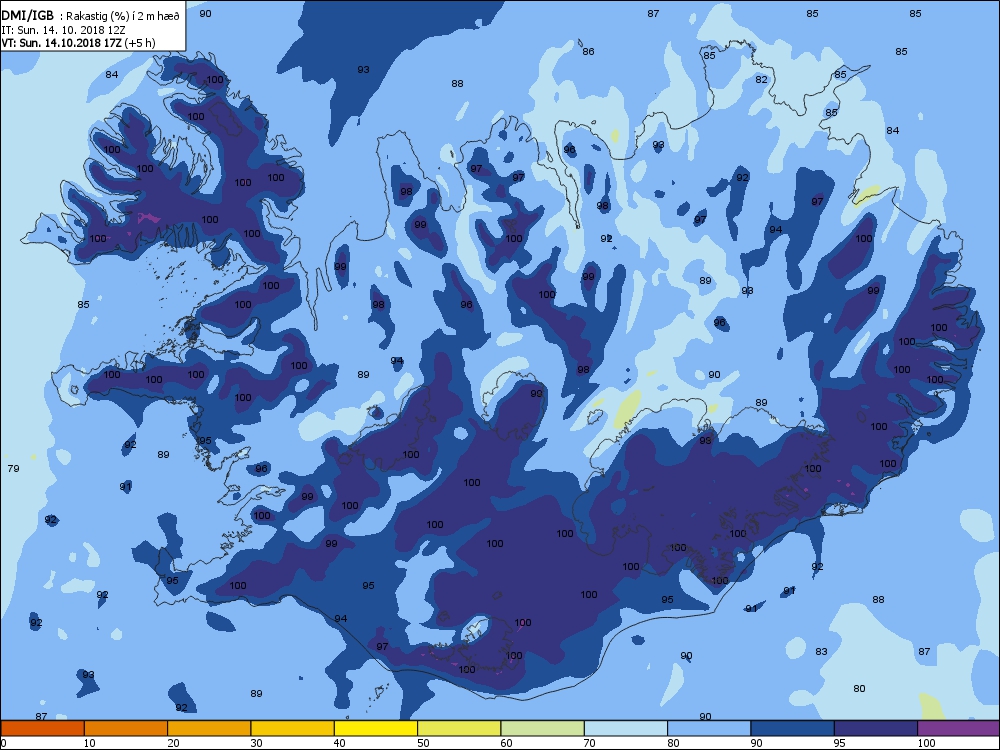The image size is (1000, 750).
Task: Click the legend scale label '10'
Action: point(89,743)
